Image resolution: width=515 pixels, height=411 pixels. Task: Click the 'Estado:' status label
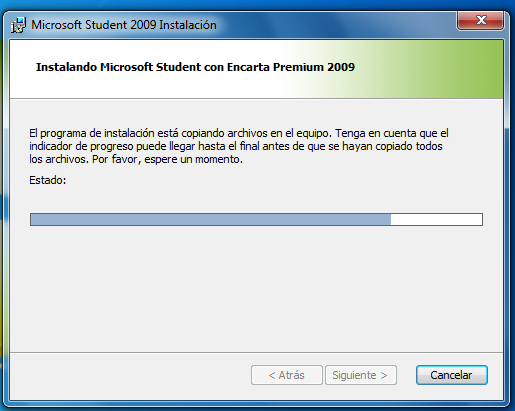[x=48, y=180]
